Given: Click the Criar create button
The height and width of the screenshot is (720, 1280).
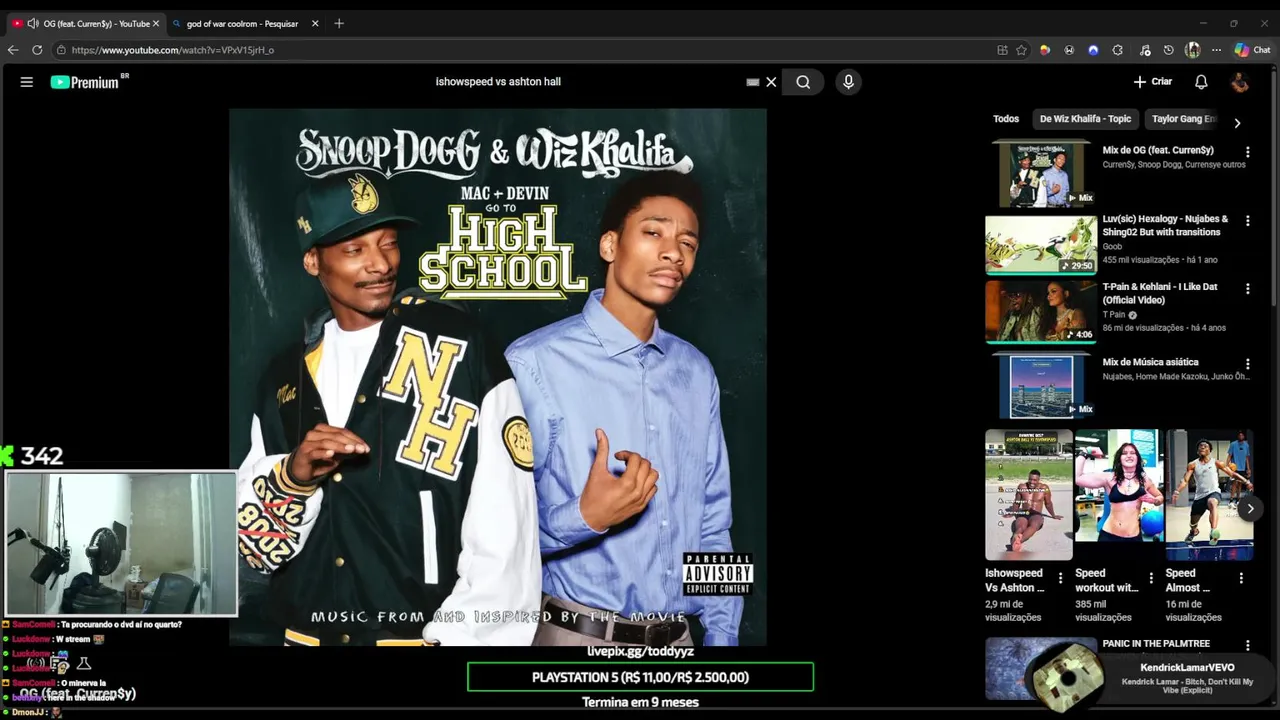Looking at the screenshot, I should pos(1152,82).
